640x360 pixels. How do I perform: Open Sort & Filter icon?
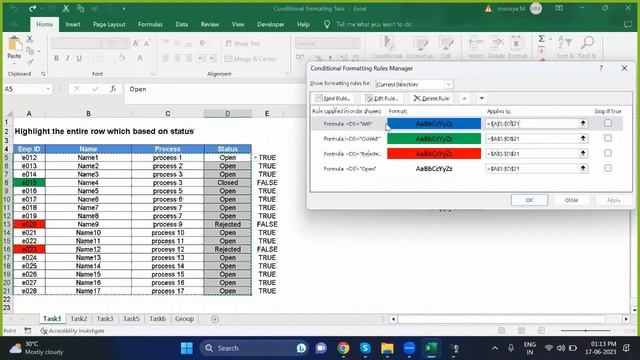tap(565, 42)
